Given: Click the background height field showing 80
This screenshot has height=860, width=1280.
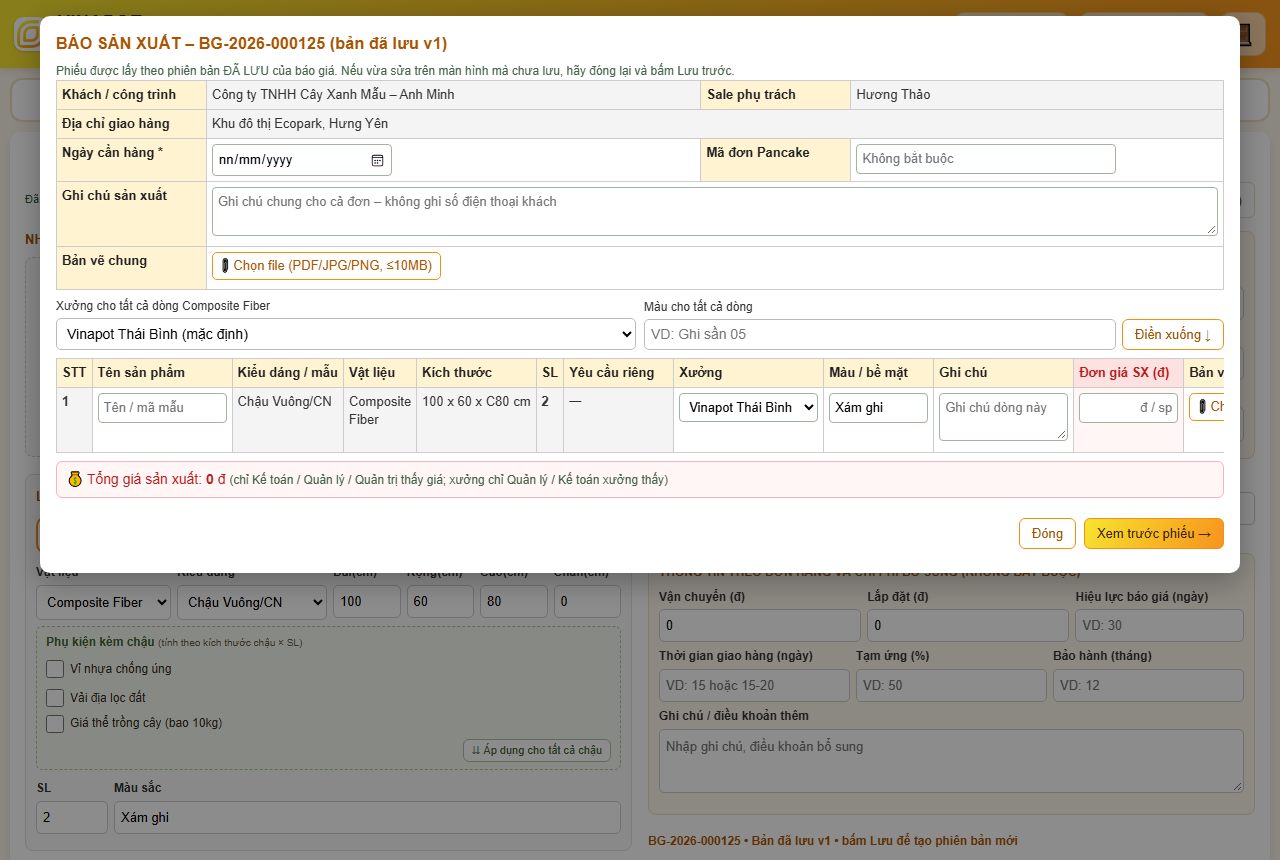Looking at the screenshot, I should [x=514, y=602].
